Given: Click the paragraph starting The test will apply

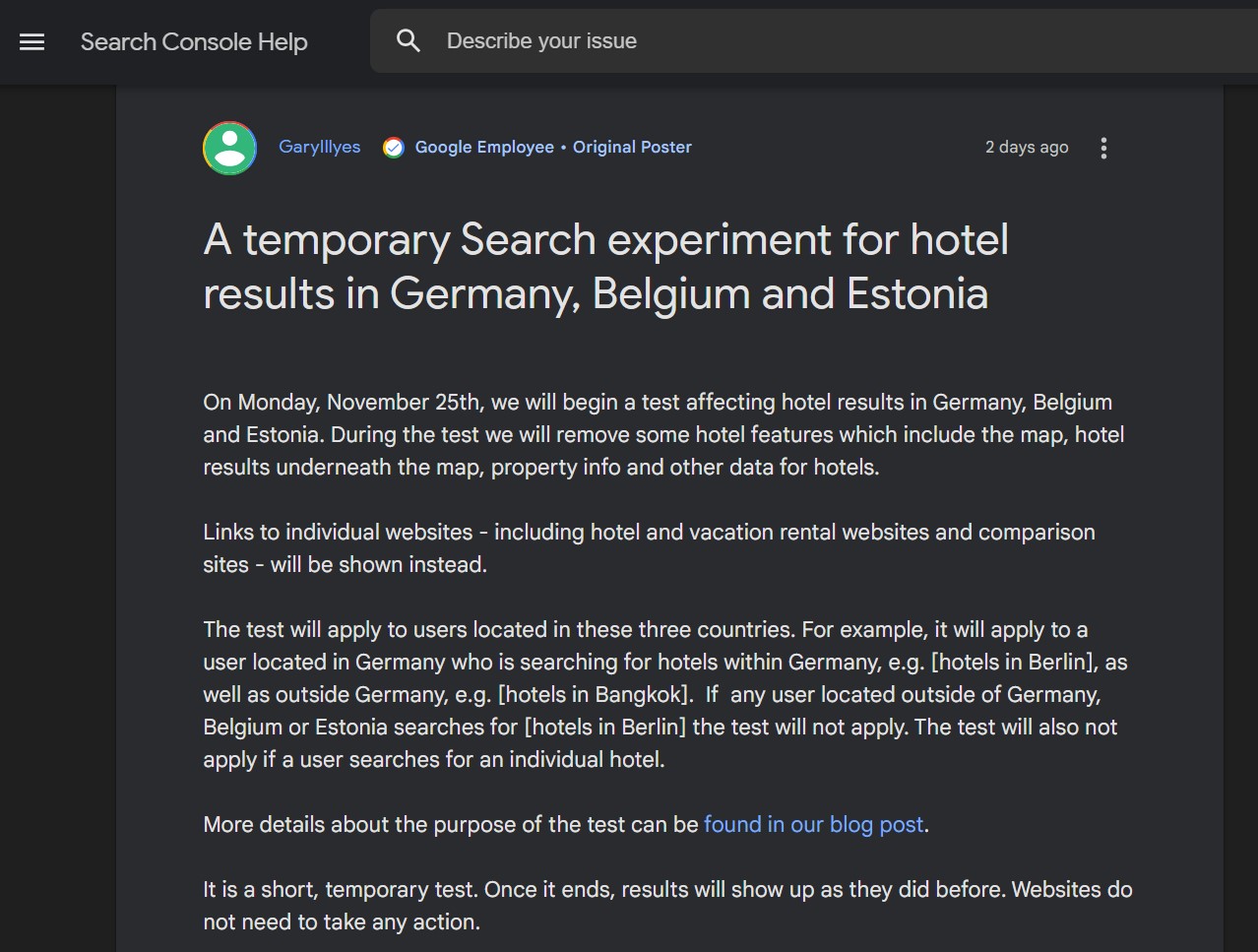Looking at the screenshot, I should (x=665, y=694).
